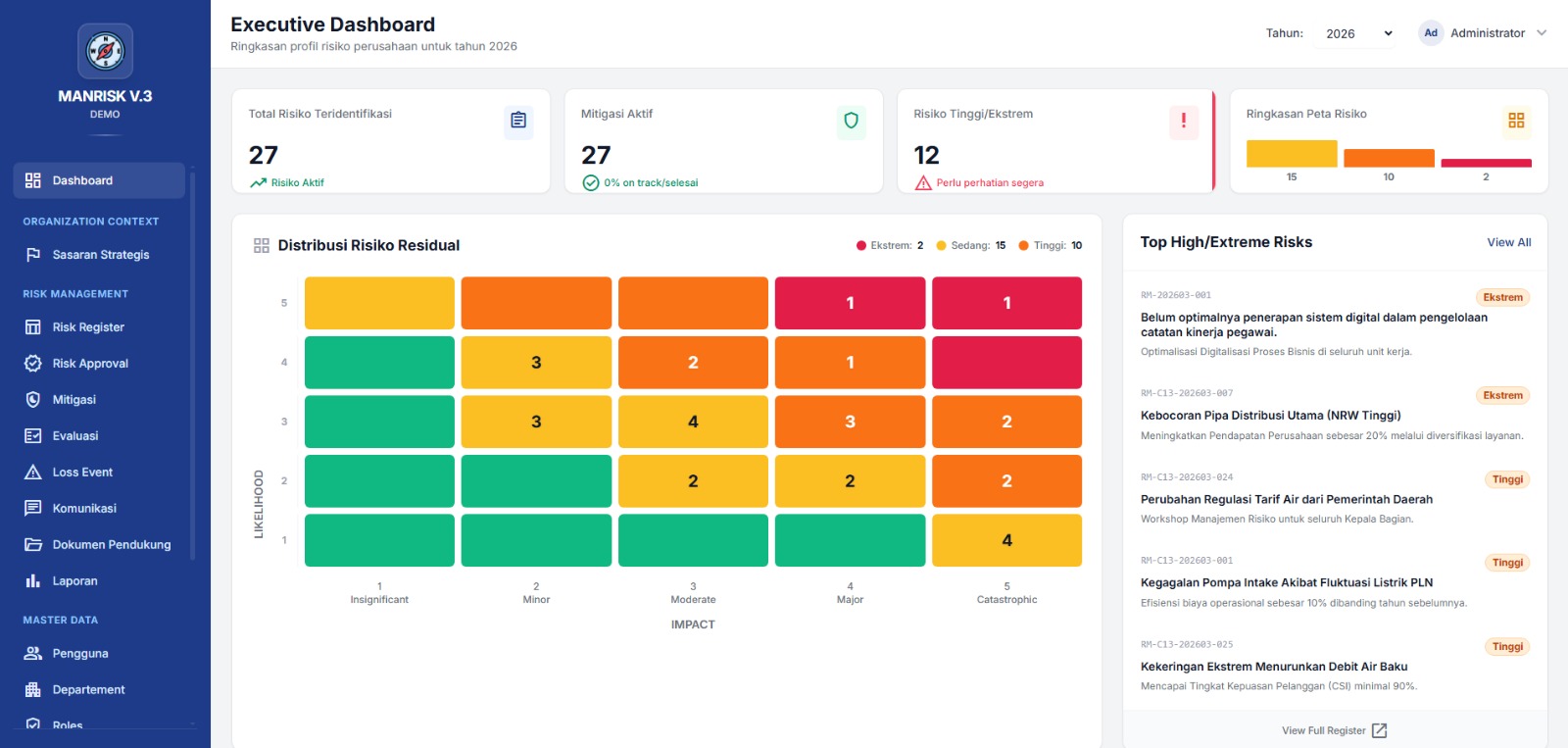Click the red likelihood 5 catastrophic matrix cell
The image size is (1568, 748).
(1006, 303)
